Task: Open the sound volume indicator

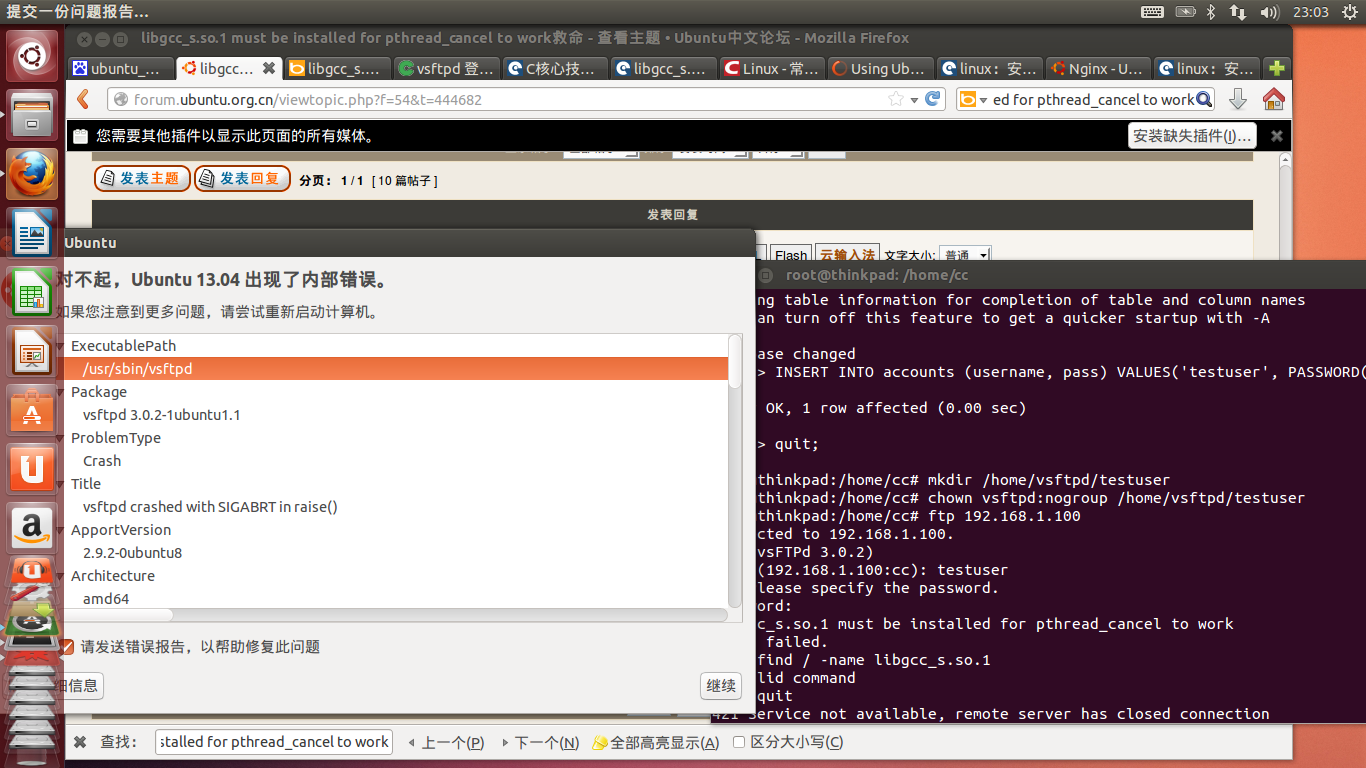Action: [x=1270, y=12]
